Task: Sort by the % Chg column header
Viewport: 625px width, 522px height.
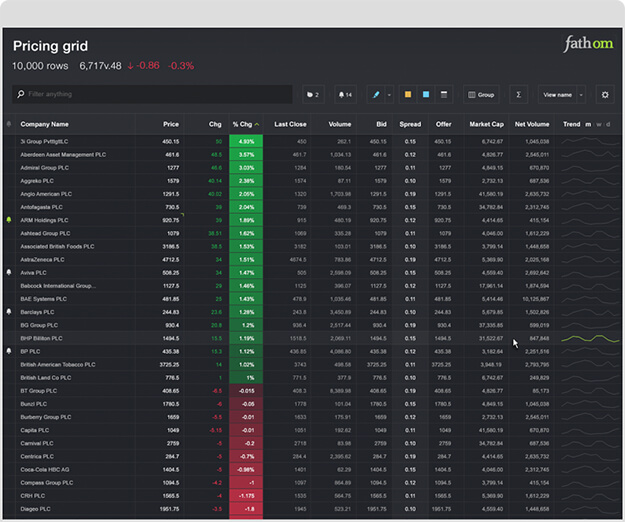Action: click(245, 125)
